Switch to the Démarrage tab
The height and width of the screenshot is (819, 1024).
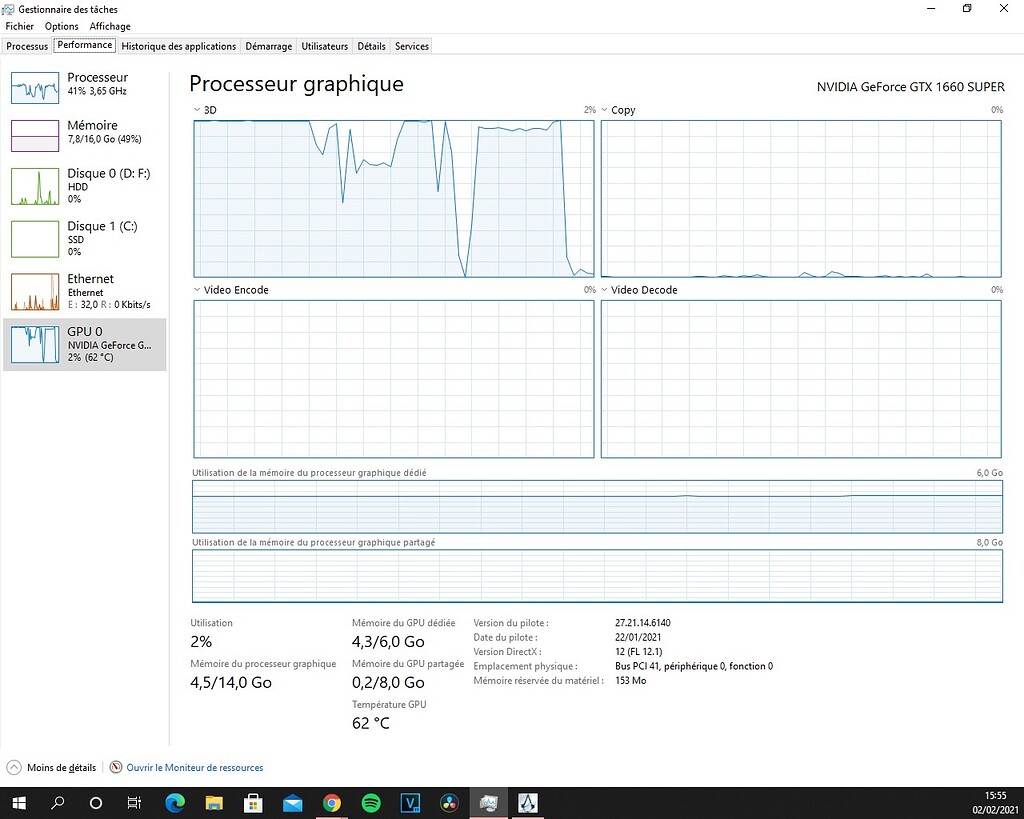tap(269, 46)
